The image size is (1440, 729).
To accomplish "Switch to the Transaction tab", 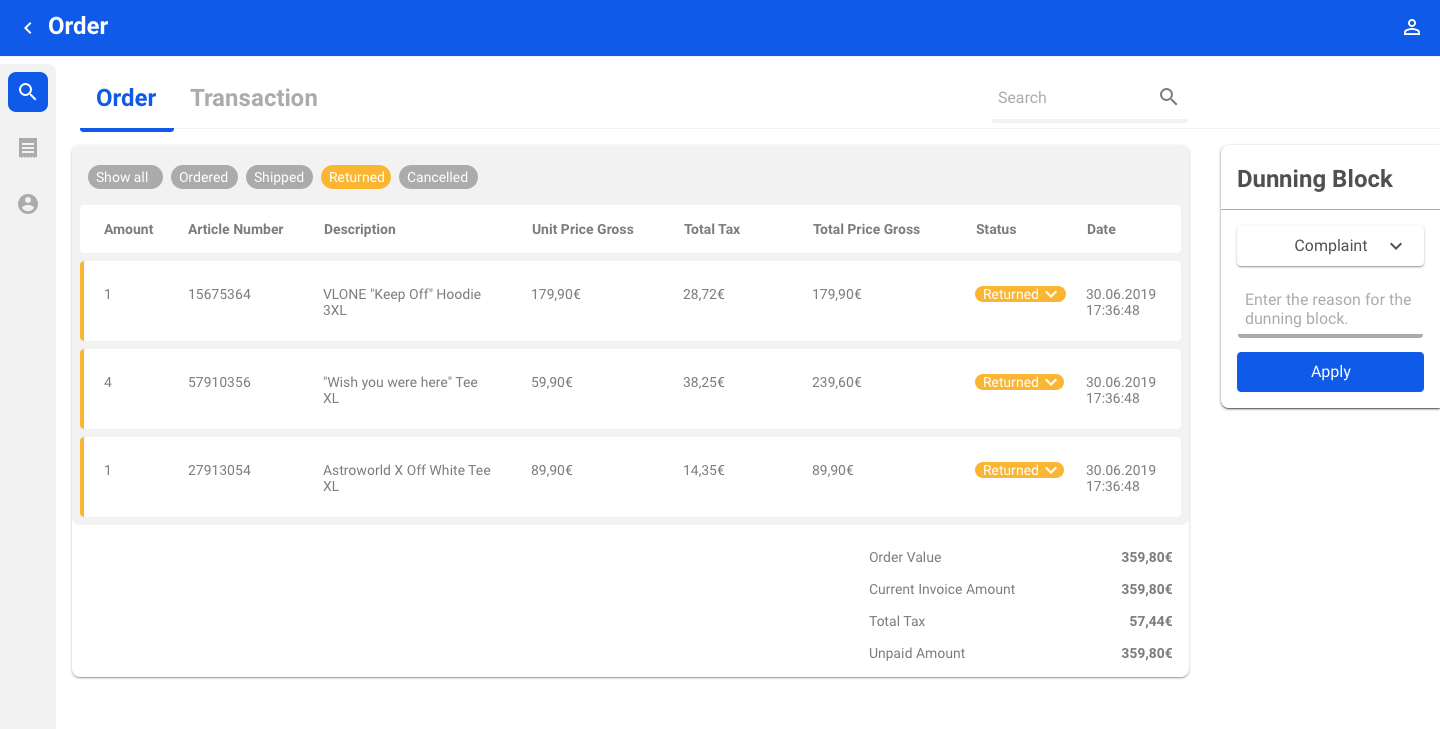I will (x=254, y=98).
